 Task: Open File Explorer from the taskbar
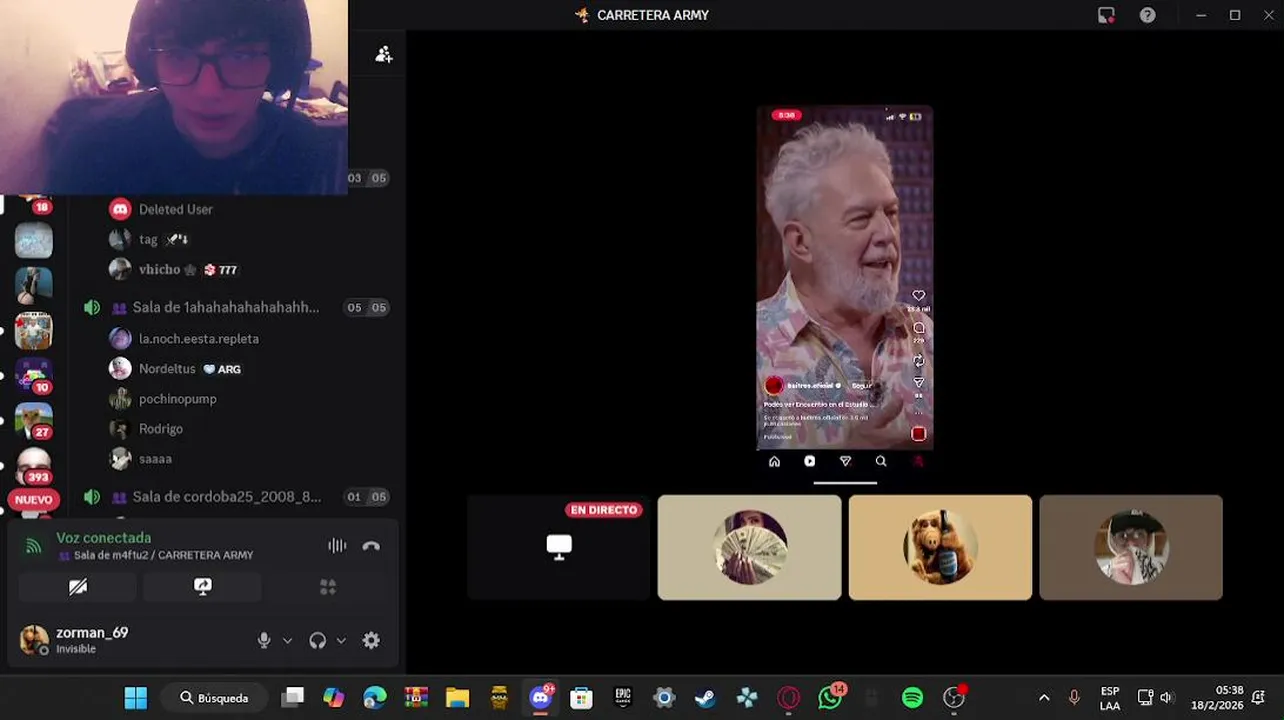click(x=457, y=698)
